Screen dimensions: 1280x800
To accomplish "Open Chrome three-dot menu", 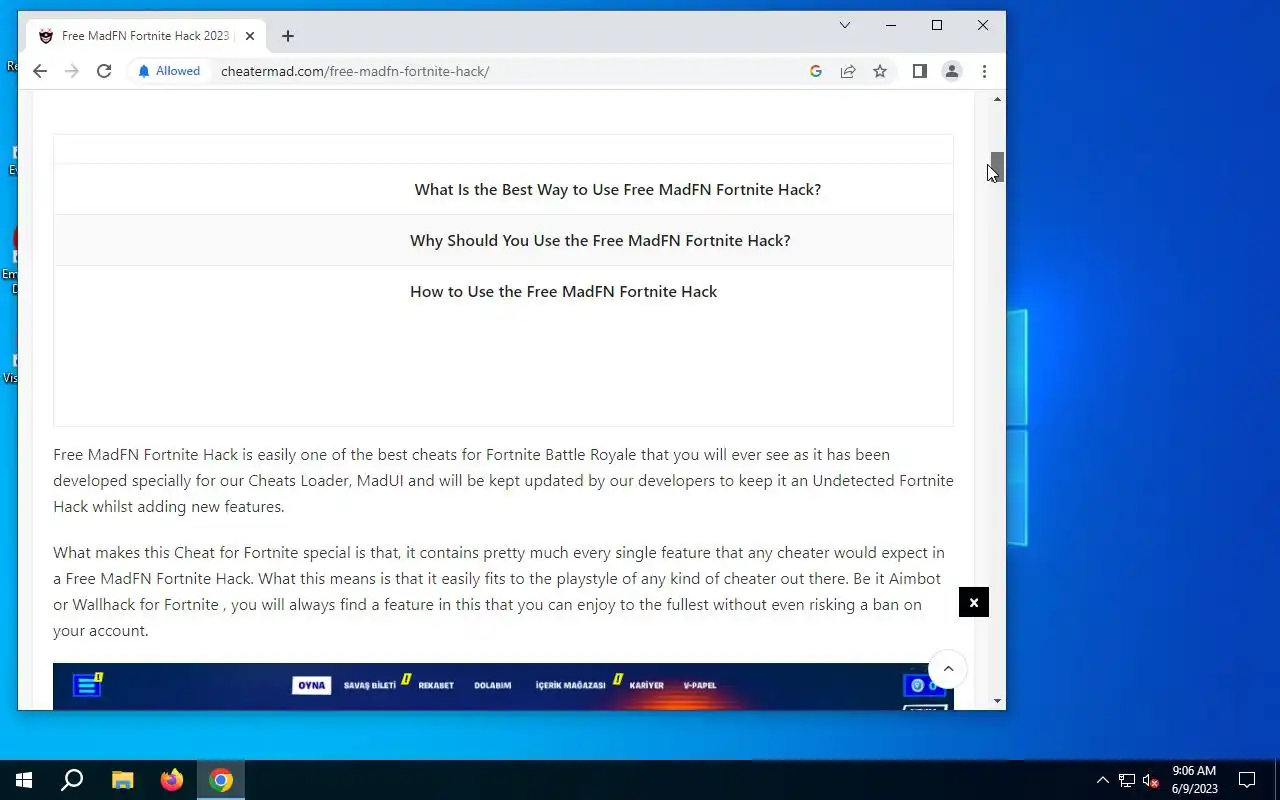I will (984, 71).
